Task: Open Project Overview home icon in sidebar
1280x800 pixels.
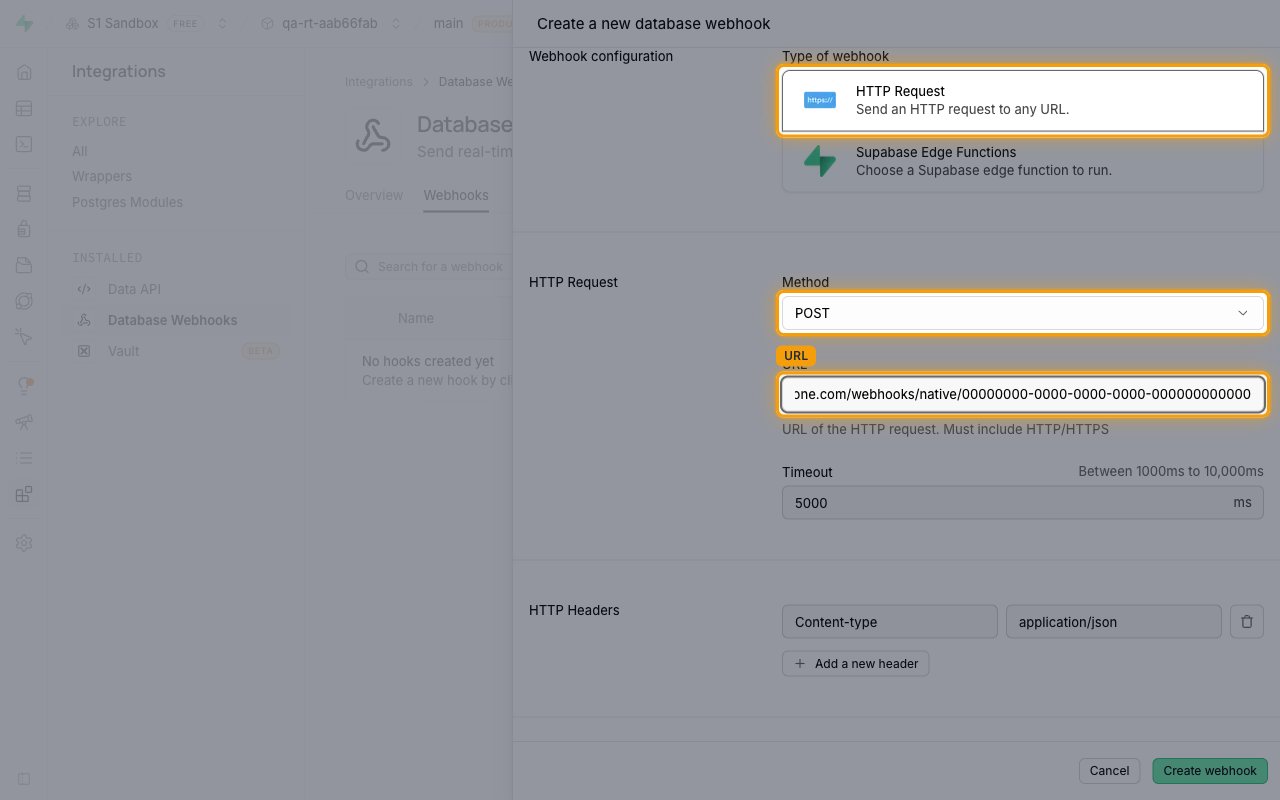Action: pos(24,72)
